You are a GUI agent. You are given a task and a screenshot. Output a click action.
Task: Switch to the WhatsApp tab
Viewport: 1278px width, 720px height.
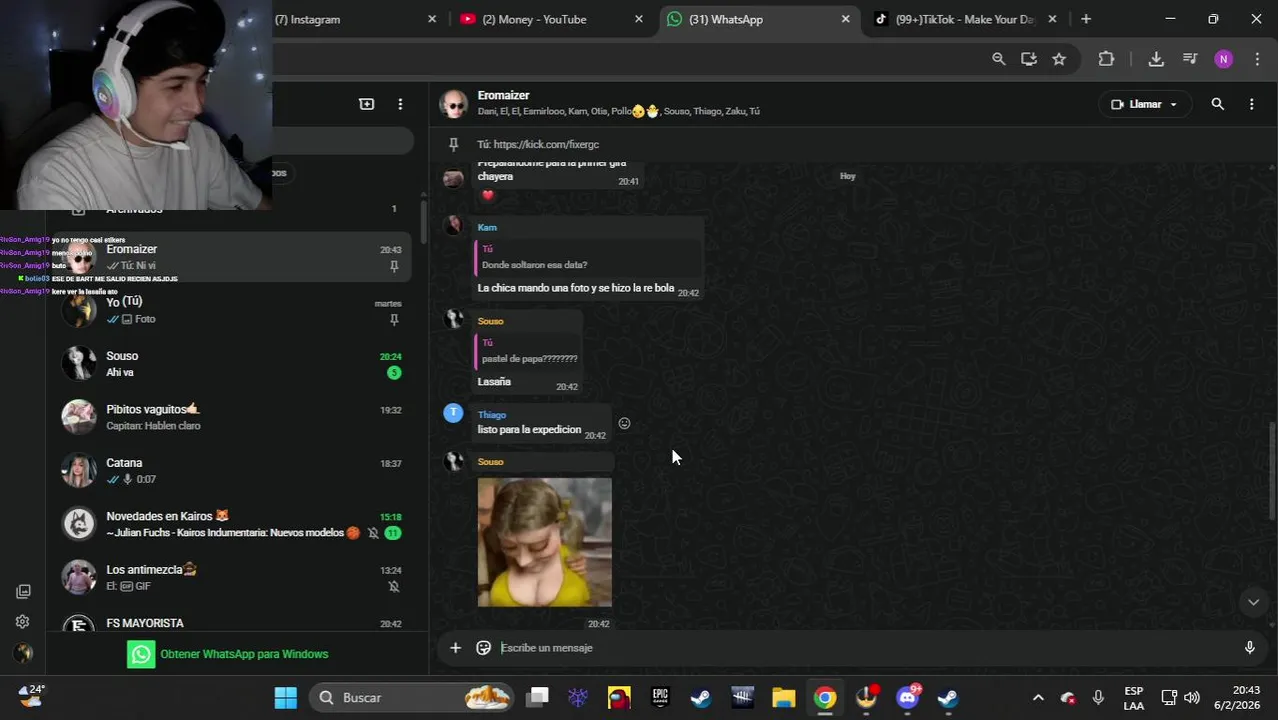[x=757, y=19]
